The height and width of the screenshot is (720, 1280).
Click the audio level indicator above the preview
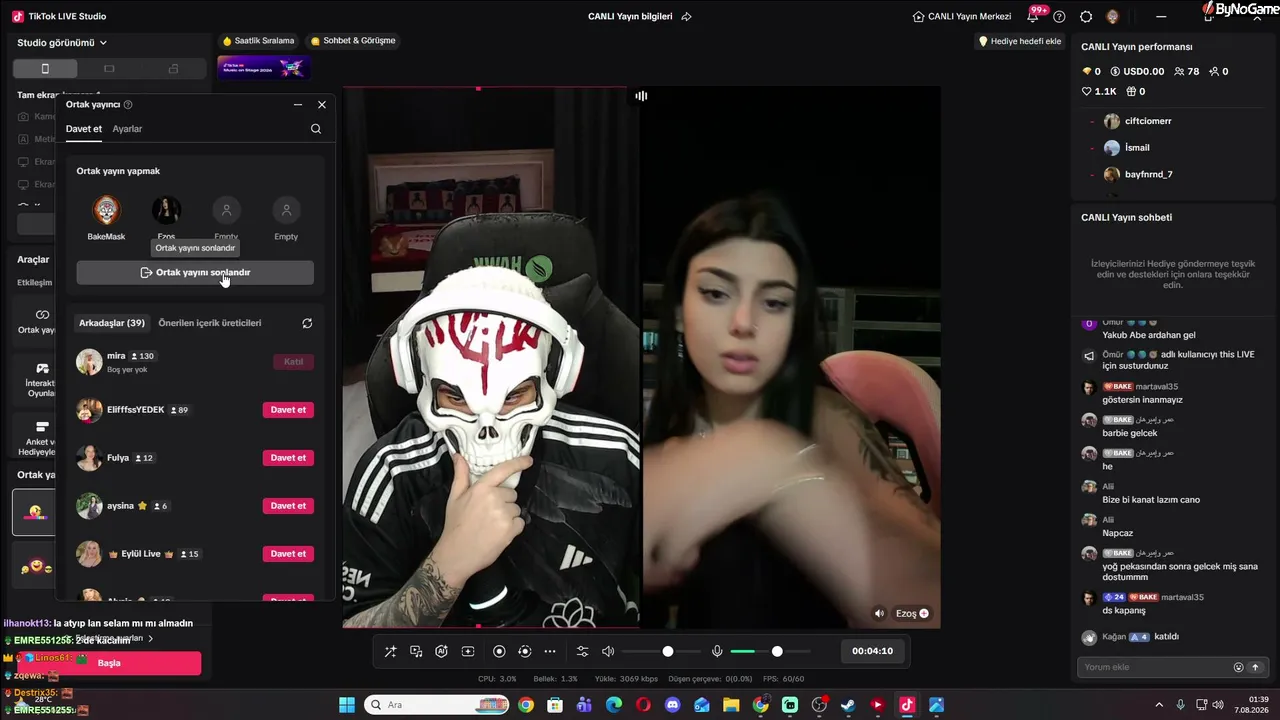(x=641, y=96)
